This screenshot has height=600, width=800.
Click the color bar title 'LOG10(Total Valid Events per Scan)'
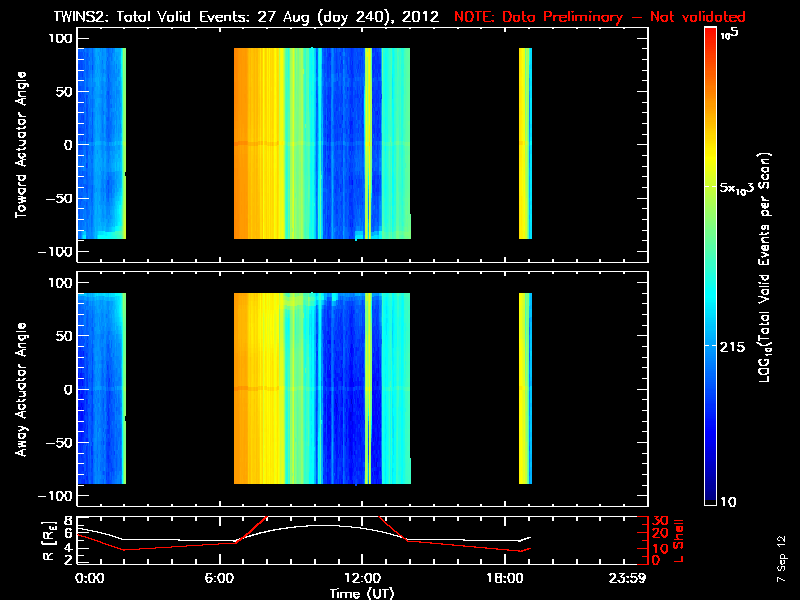[764, 267]
